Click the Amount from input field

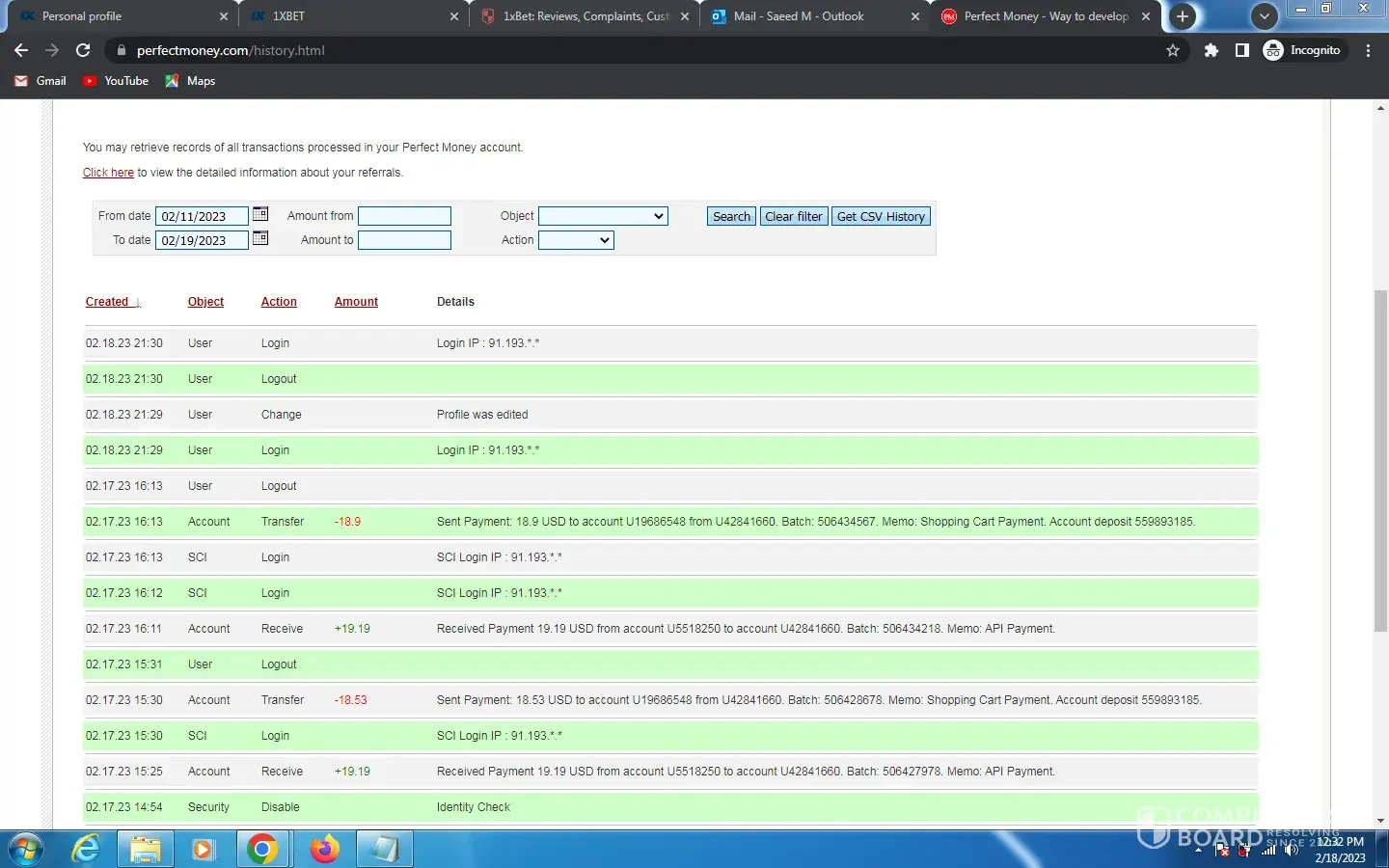404,216
